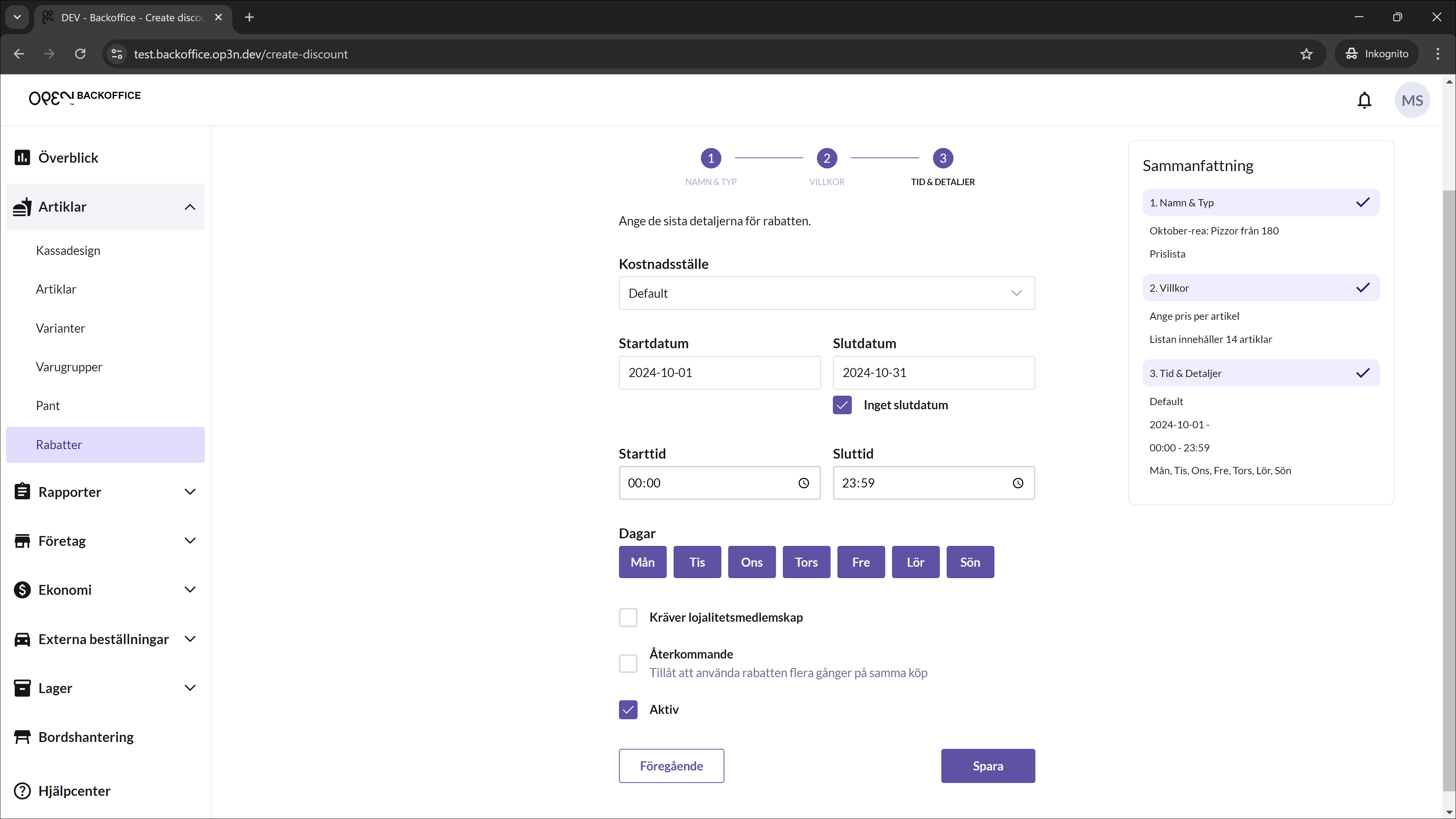The width and height of the screenshot is (1456, 819).
Task: Click the Externa beställningar car icon
Action: (x=22, y=639)
